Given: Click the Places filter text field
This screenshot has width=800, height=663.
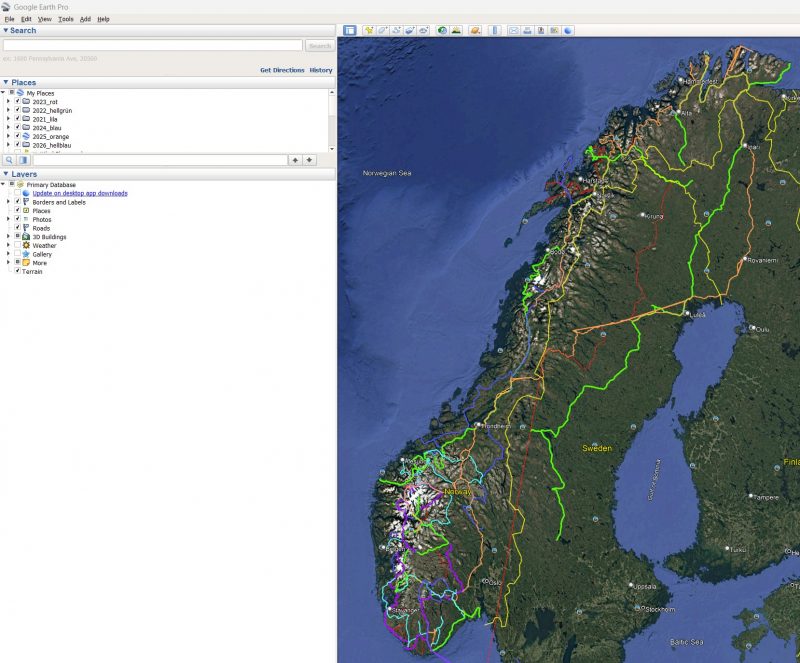Looking at the screenshot, I should pos(160,160).
